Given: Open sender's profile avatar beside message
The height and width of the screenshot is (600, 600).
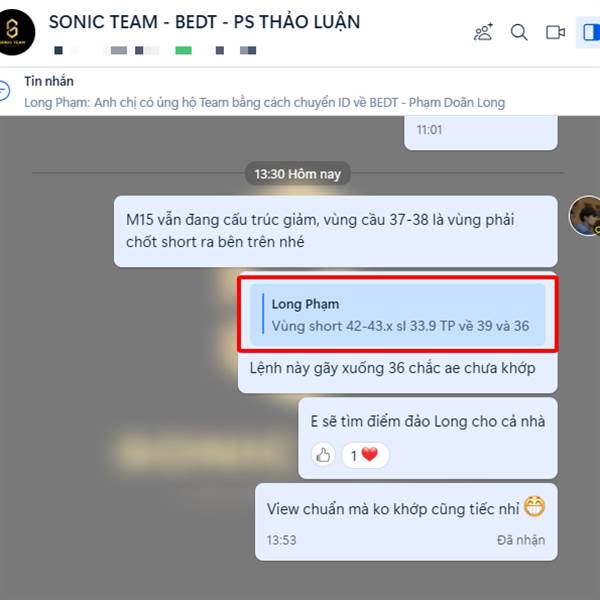Looking at the screenshot, I should click(585, 215).
